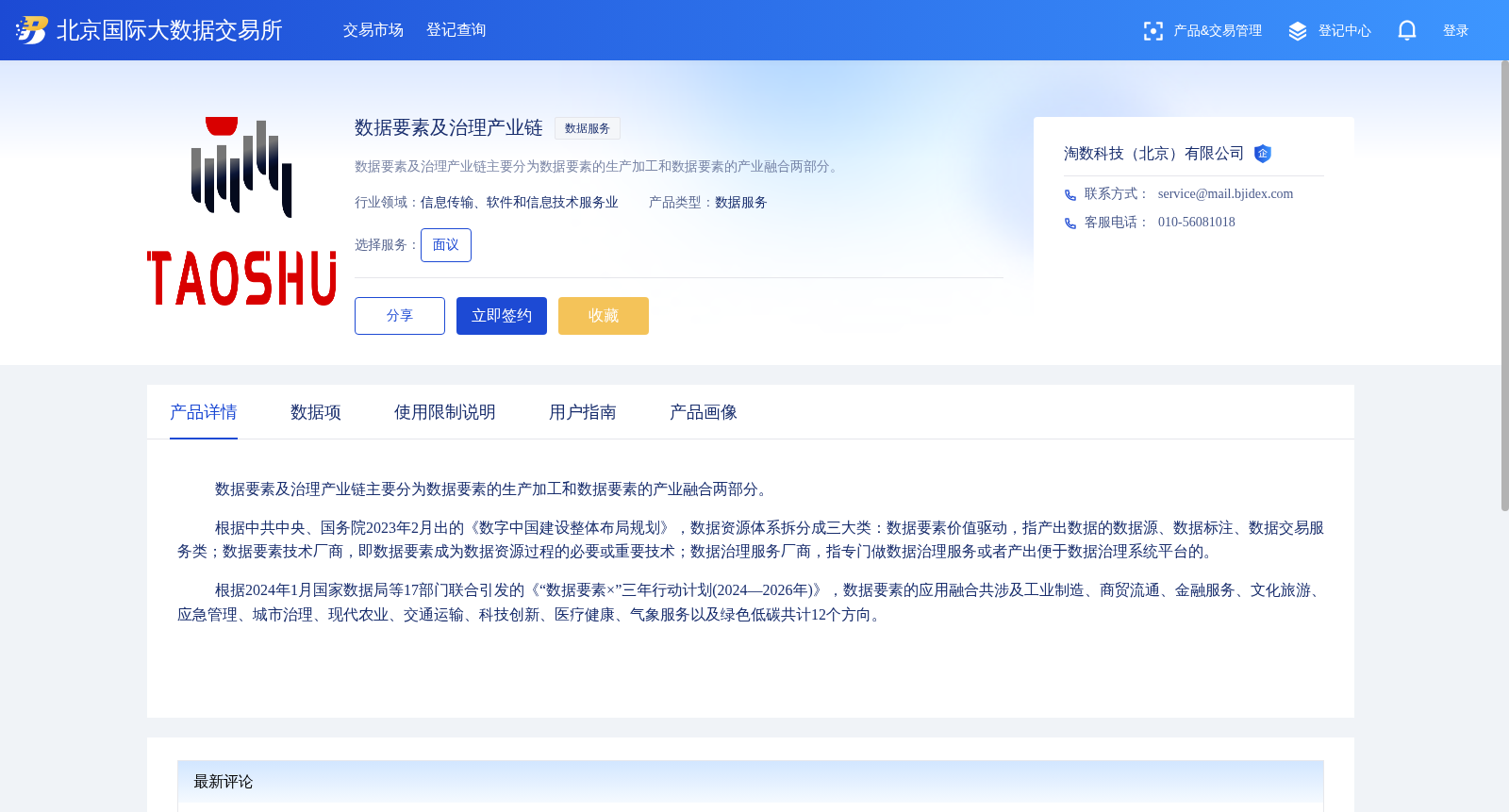Screen dimensions: 1509x812
Task: Click the 北京国际大数据交易所 site title
Action: tap(170, 30)
